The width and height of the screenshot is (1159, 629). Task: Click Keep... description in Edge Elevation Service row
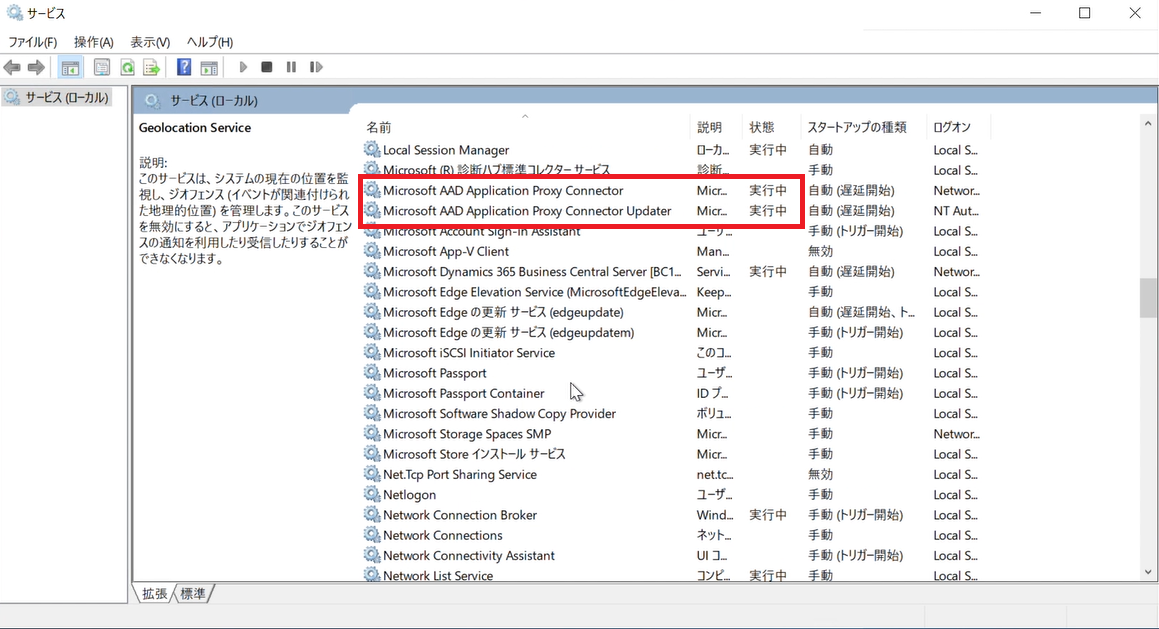pos(713,292)
